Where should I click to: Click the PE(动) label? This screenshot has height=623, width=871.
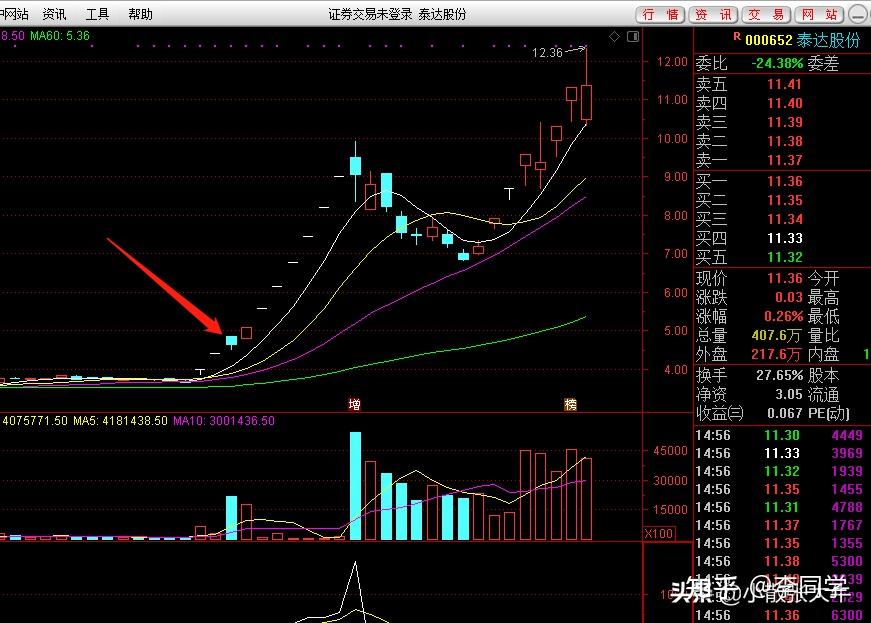pos(828,414)
